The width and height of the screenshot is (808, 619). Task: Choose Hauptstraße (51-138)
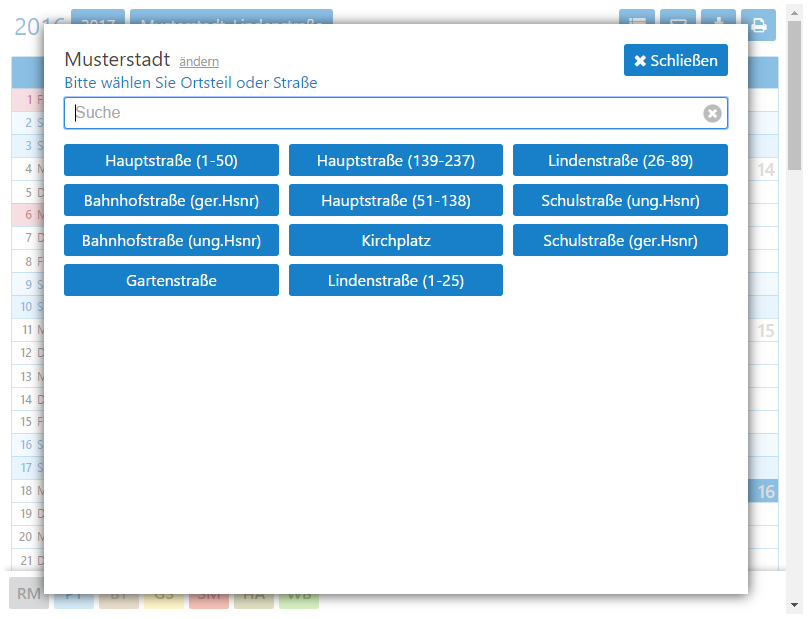click(396, 200)
